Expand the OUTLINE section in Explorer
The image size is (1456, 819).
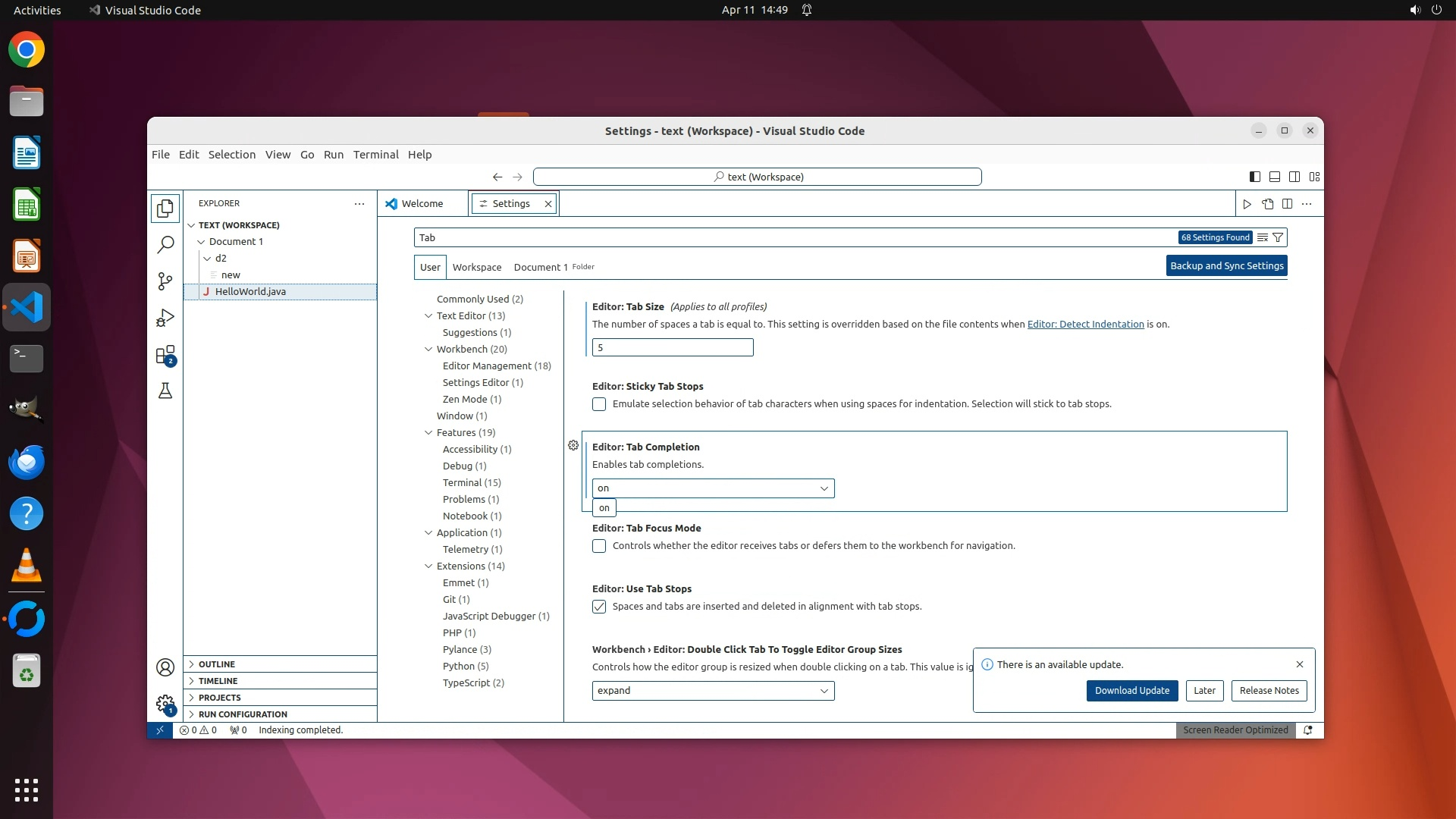click(217, 664)
